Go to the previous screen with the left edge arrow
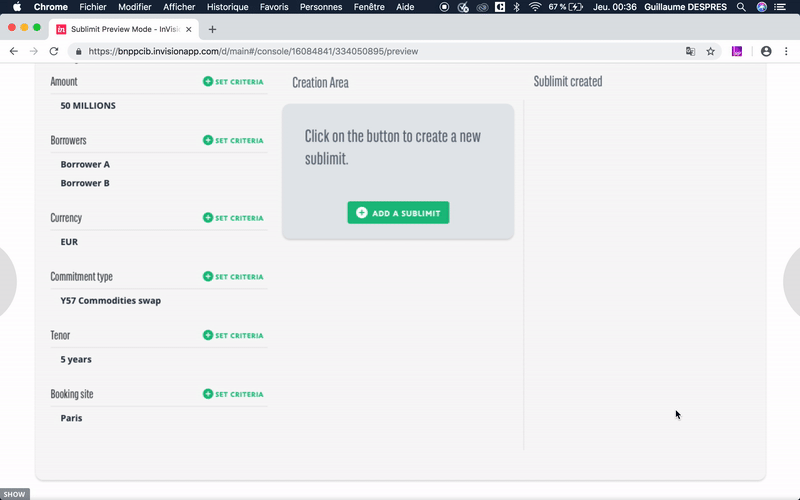800x500 pixels. [x=7, y=282]
